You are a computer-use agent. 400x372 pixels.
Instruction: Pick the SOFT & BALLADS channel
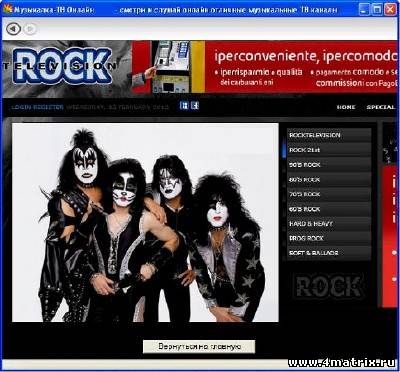(x=329, y=253)
